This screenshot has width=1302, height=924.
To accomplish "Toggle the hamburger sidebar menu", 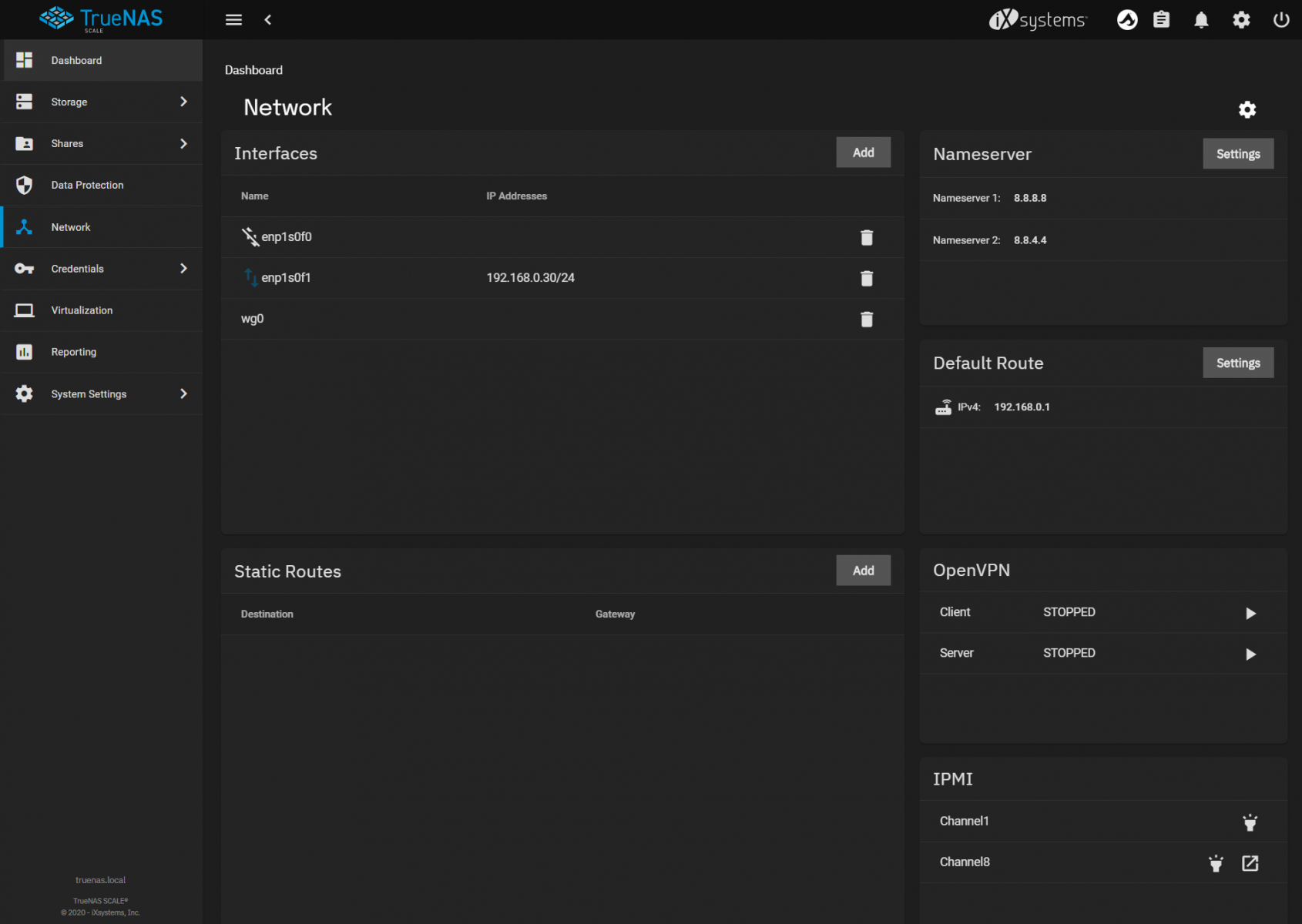I will coord(233,20).
